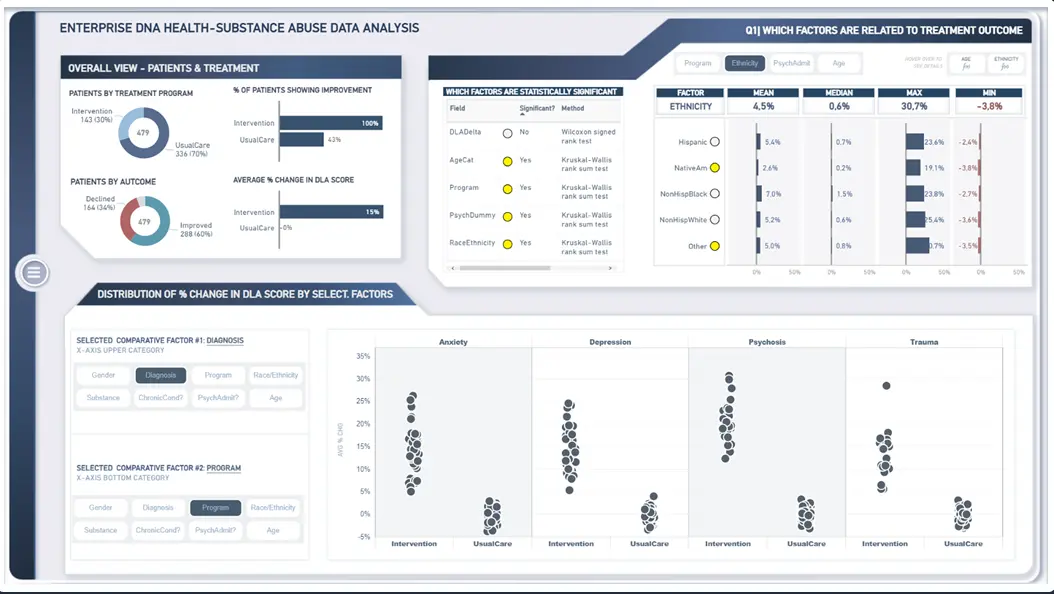Click yellow significance dot in AgeCat row
Screen dimensions: 1054x594
(507, 160)
